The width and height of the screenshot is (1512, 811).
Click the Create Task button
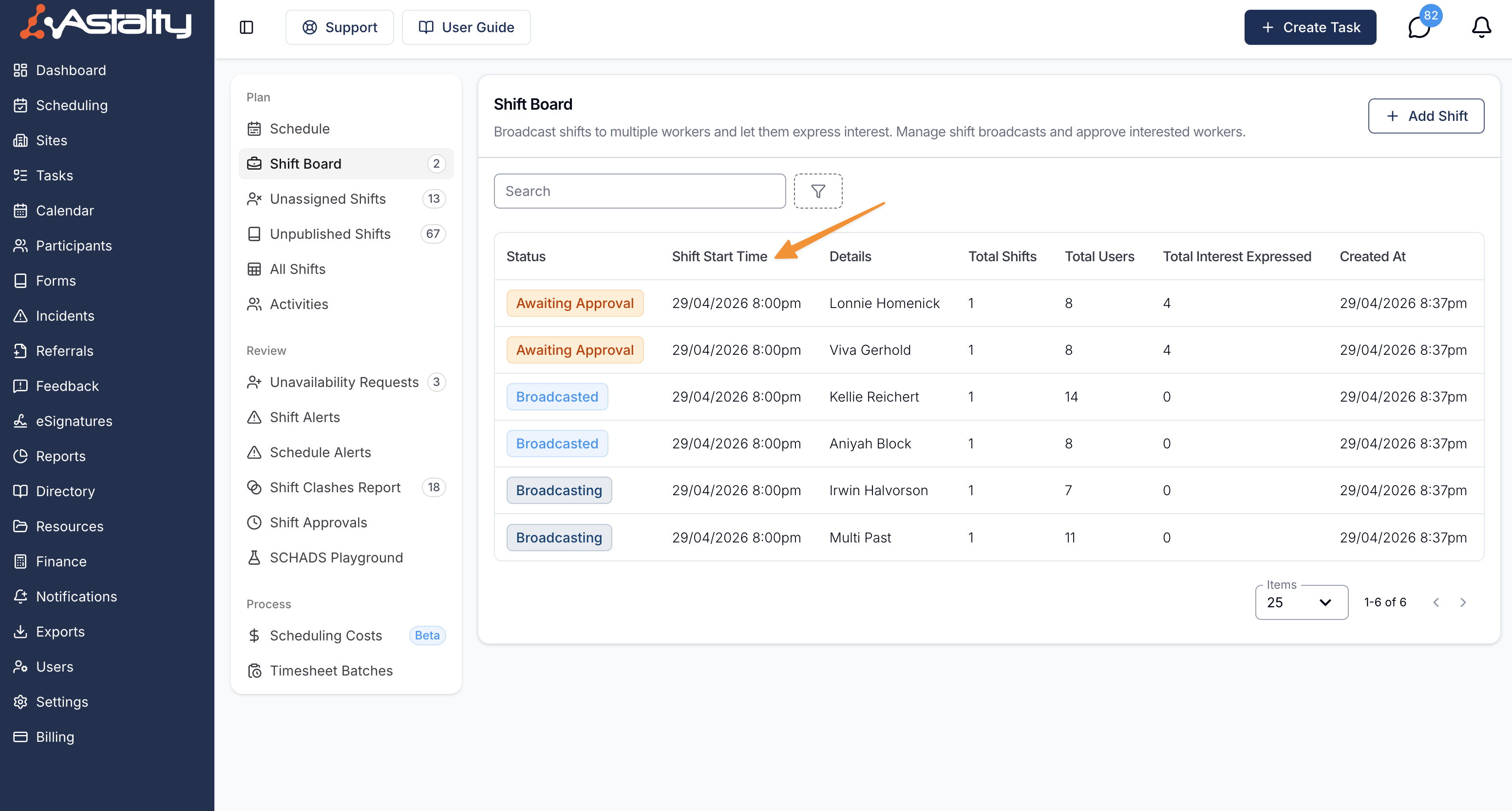[x=1310, y=27]
